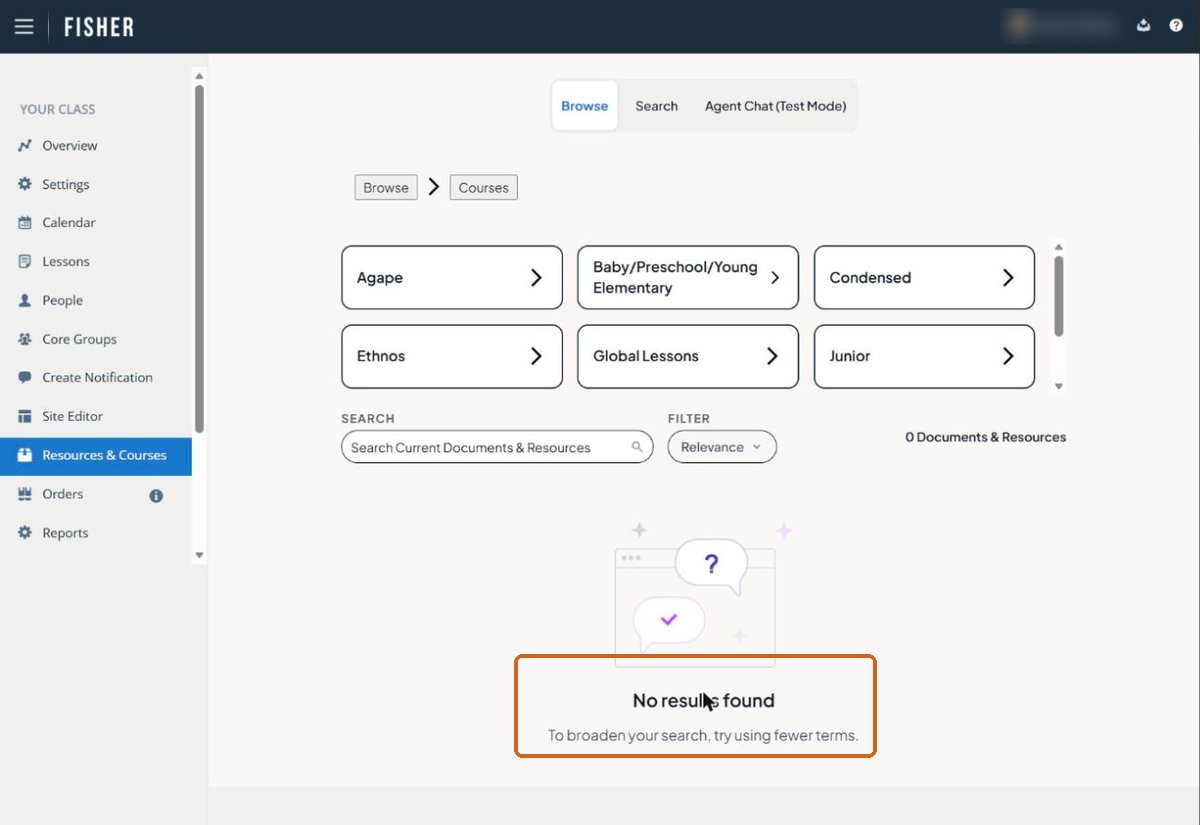Expand the Condensed course category
This screenshot has height=825, width=1200.
pyautogui.click(x=924, y=278)
